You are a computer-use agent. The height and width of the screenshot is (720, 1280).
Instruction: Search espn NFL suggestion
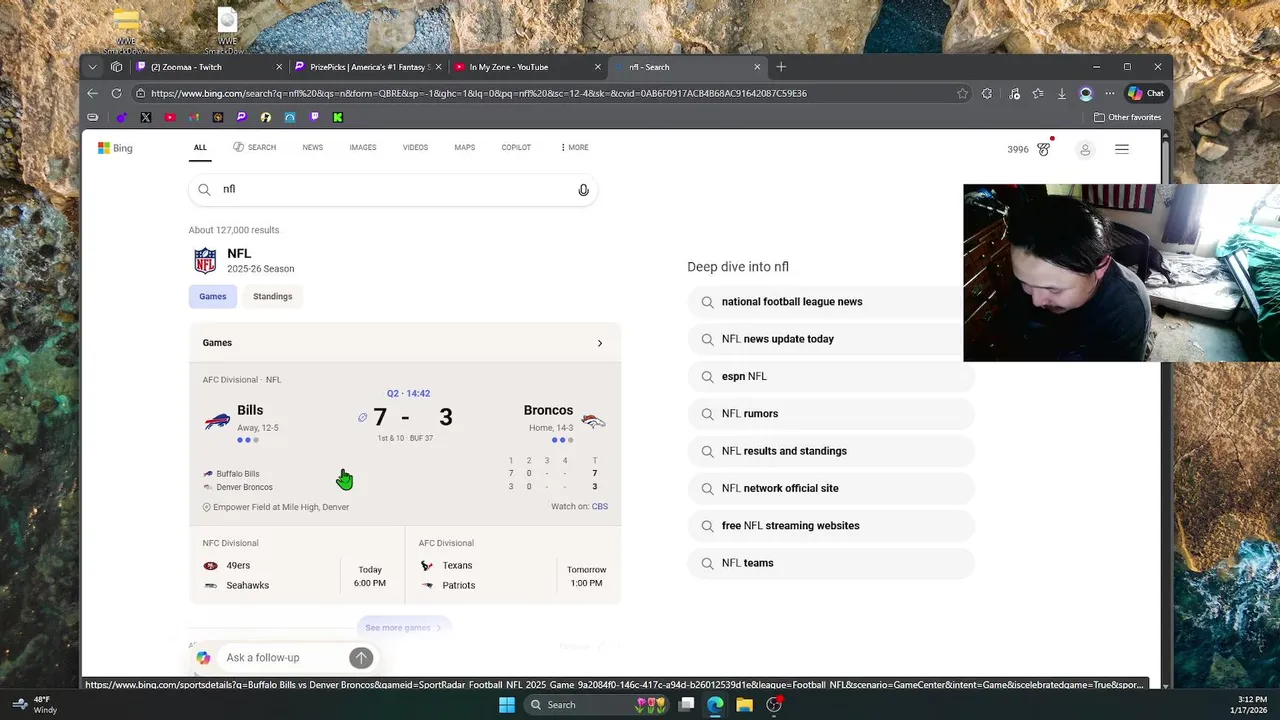pyautogui.click(x=831, y=376)
